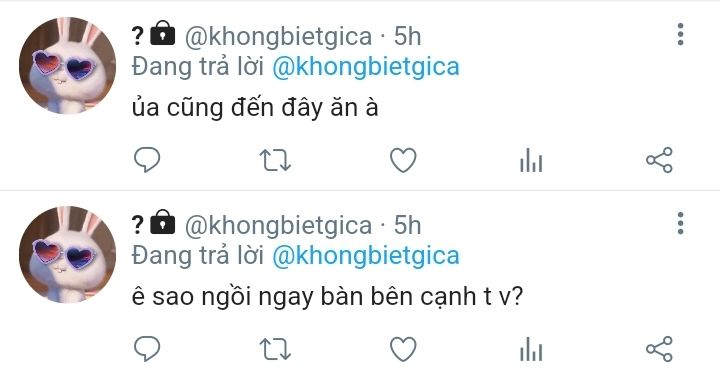Reply to the "ê sao ngồi ngay bàn" tweet
The height and width of the screenshot is (377, 720).
(147, 349)
